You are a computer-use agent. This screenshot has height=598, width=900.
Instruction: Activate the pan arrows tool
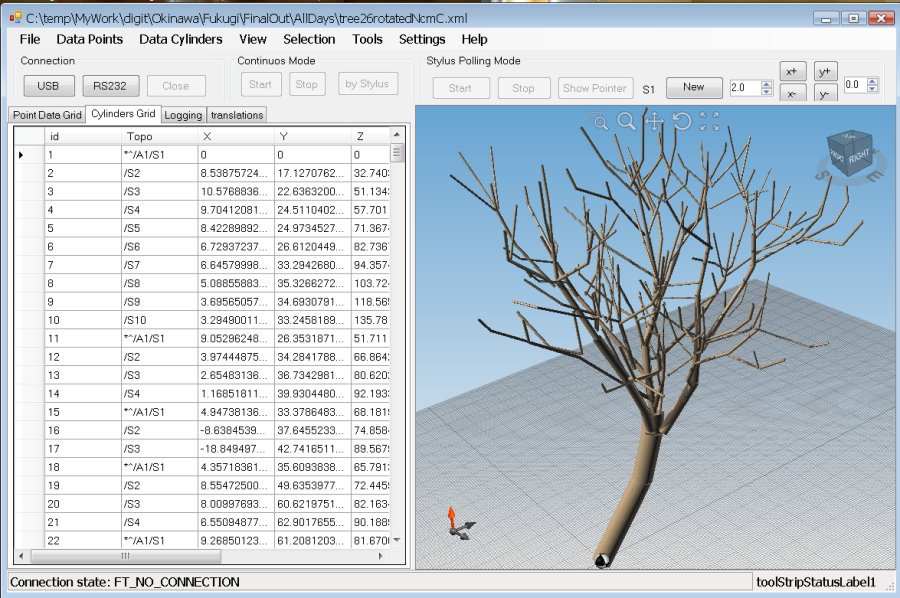click(x=655, y=122)
